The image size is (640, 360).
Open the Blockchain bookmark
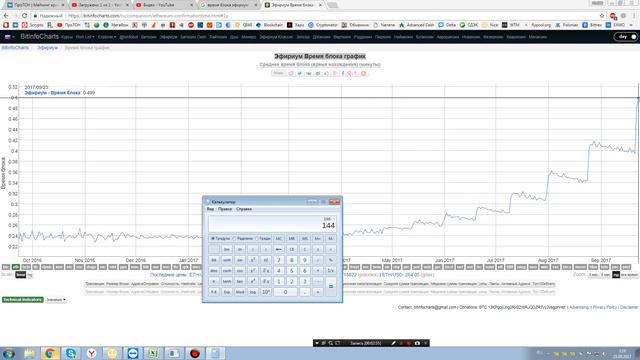[269, 25]
